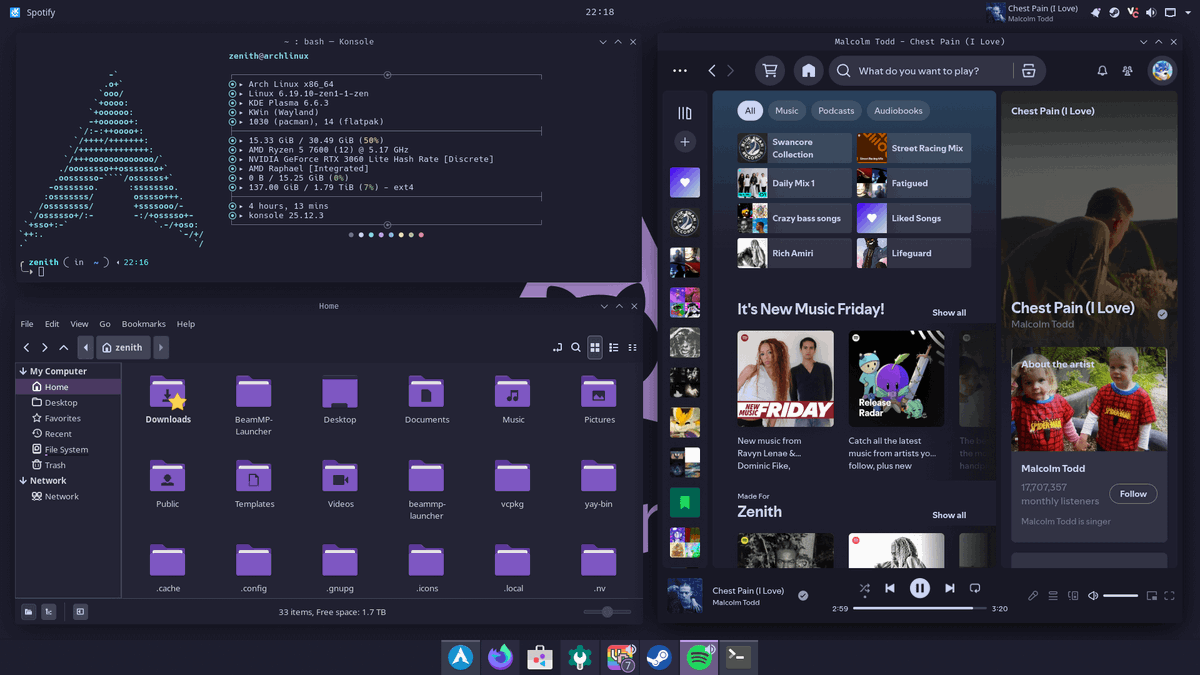Open the Spotify miniplayer icon

tap(1152, 596)
